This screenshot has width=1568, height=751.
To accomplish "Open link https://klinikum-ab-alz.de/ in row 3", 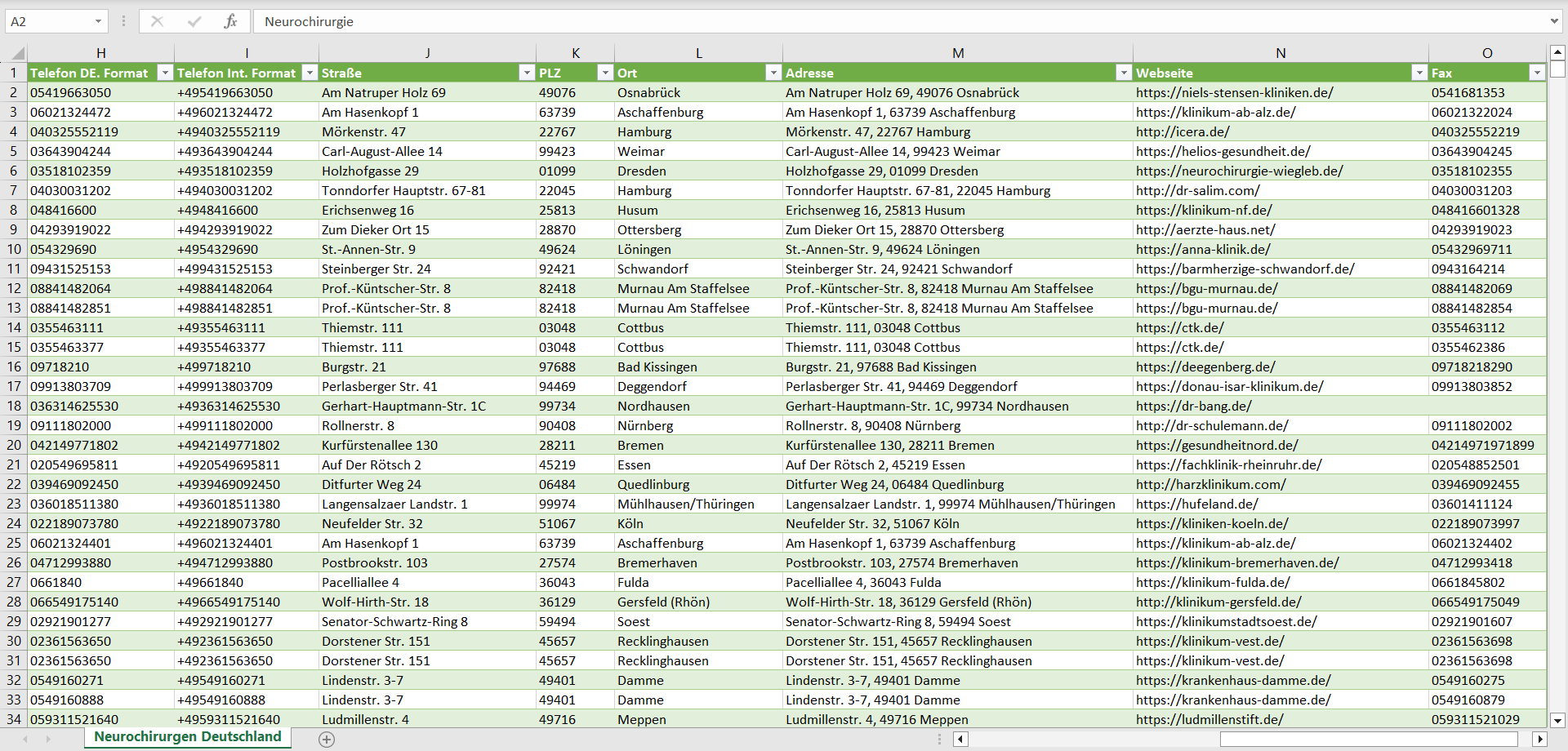I will pyautogui.click(x=1215, y=112).
